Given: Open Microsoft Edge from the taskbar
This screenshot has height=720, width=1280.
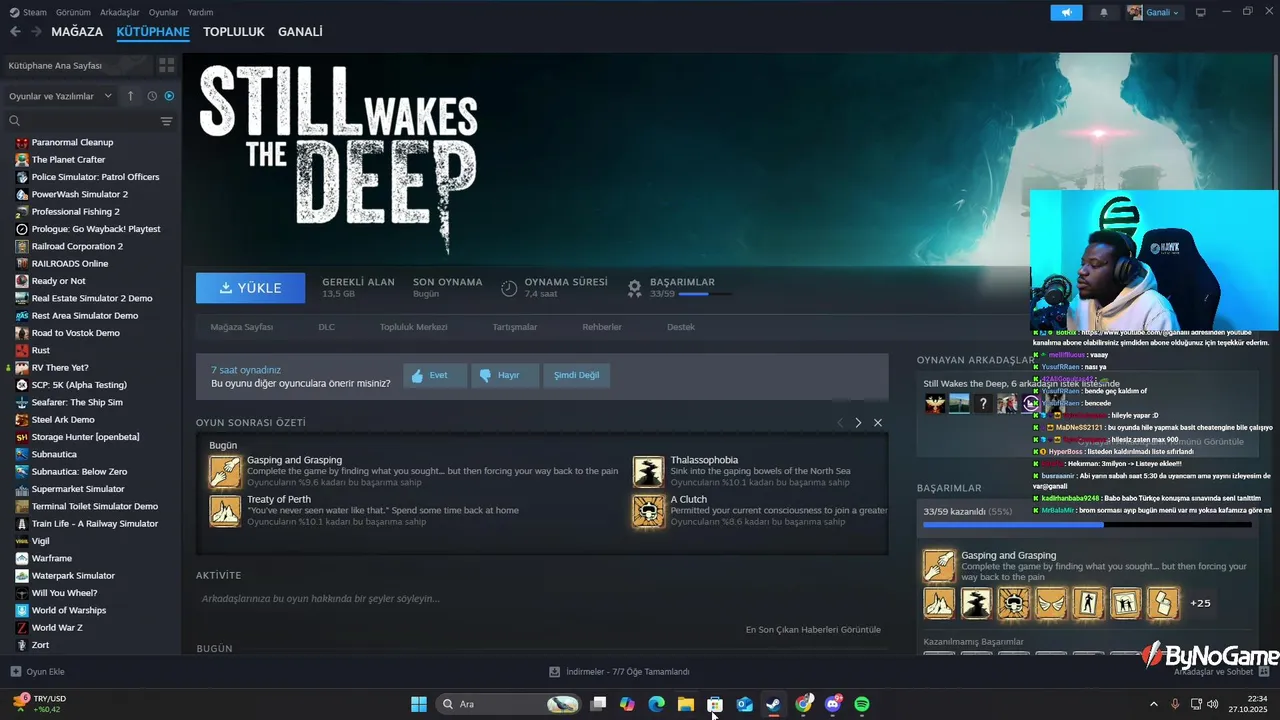Looking at the screenshot, I should [656, 704].
